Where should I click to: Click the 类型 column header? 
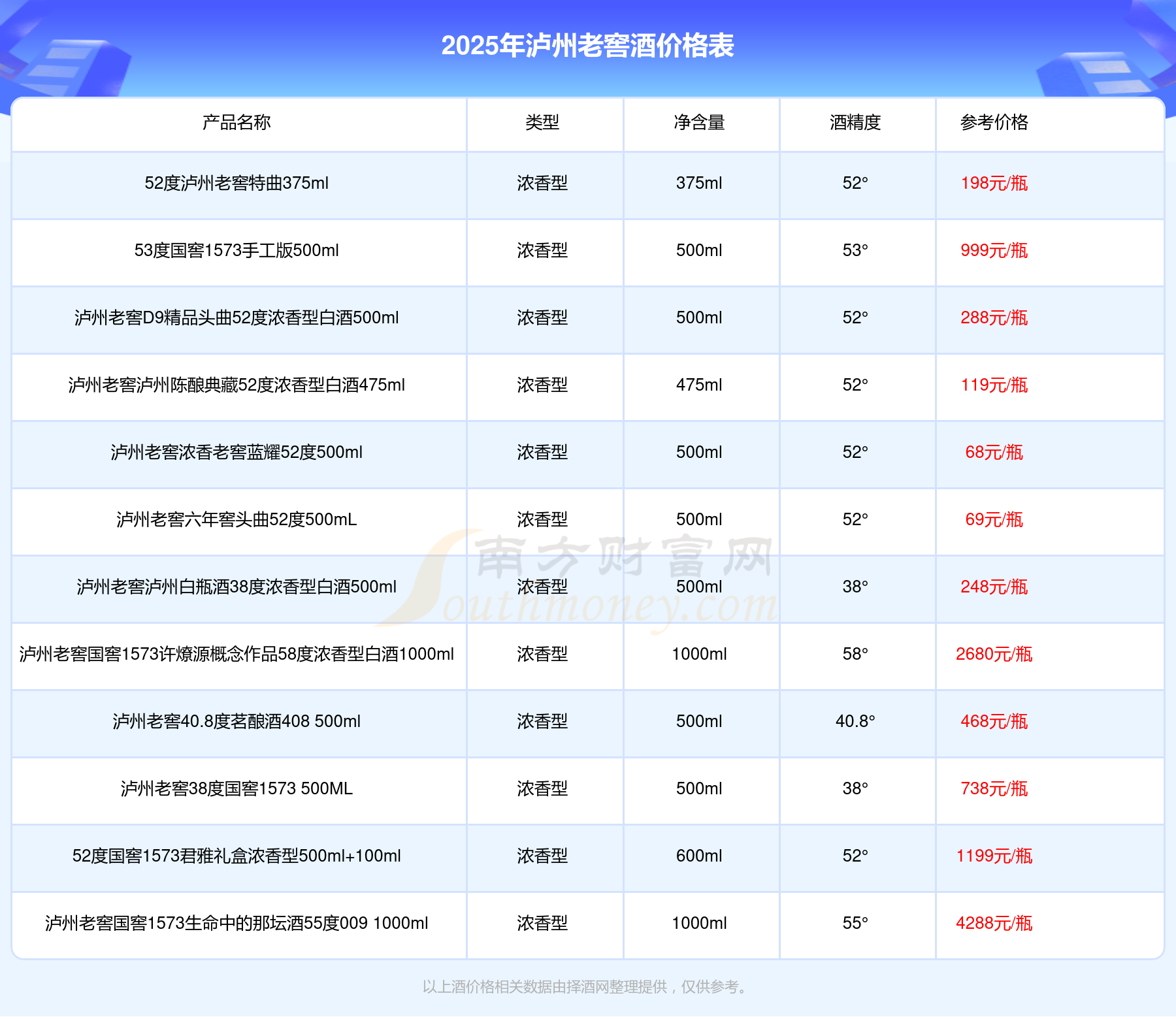point(542,122)
